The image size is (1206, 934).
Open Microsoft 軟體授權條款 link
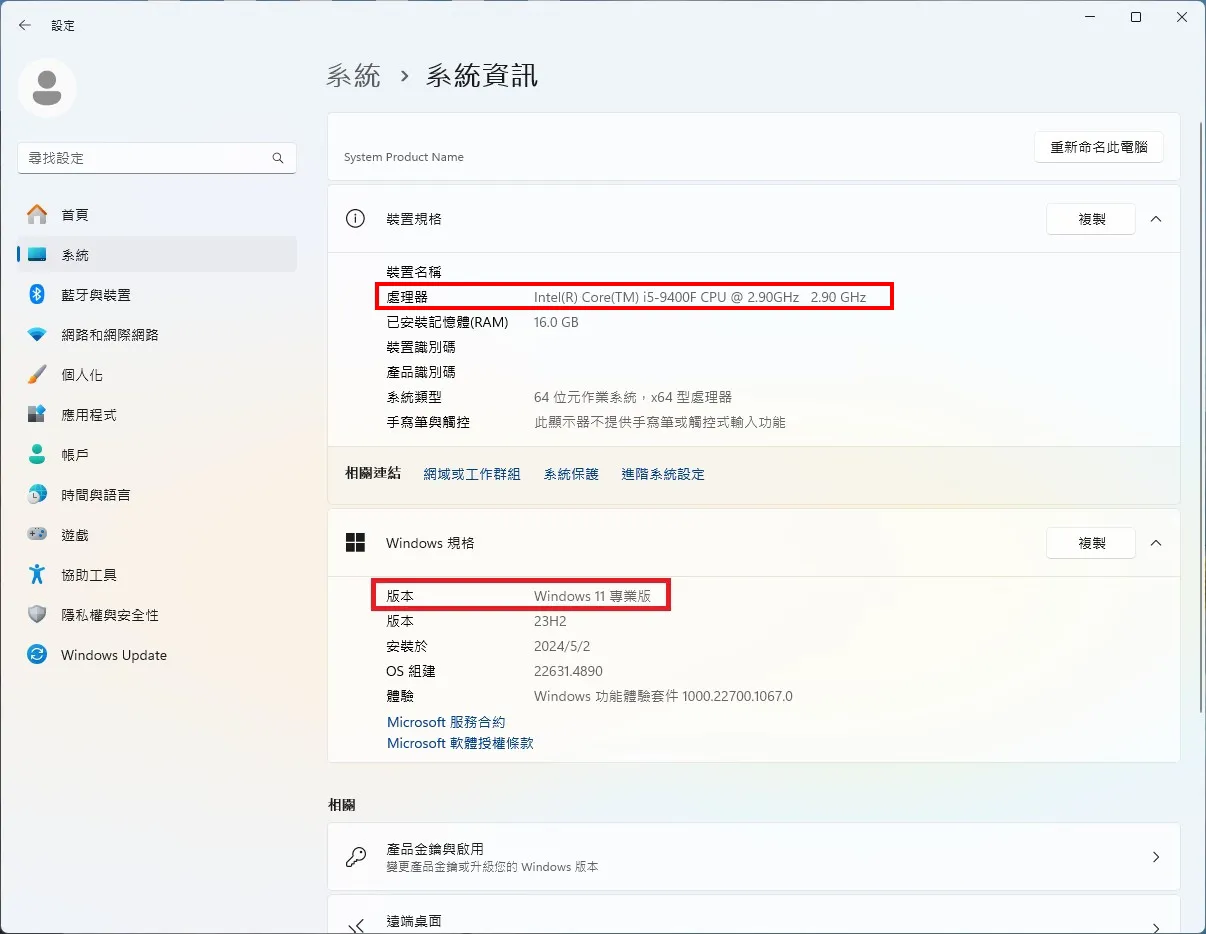(x=460, y=744)
